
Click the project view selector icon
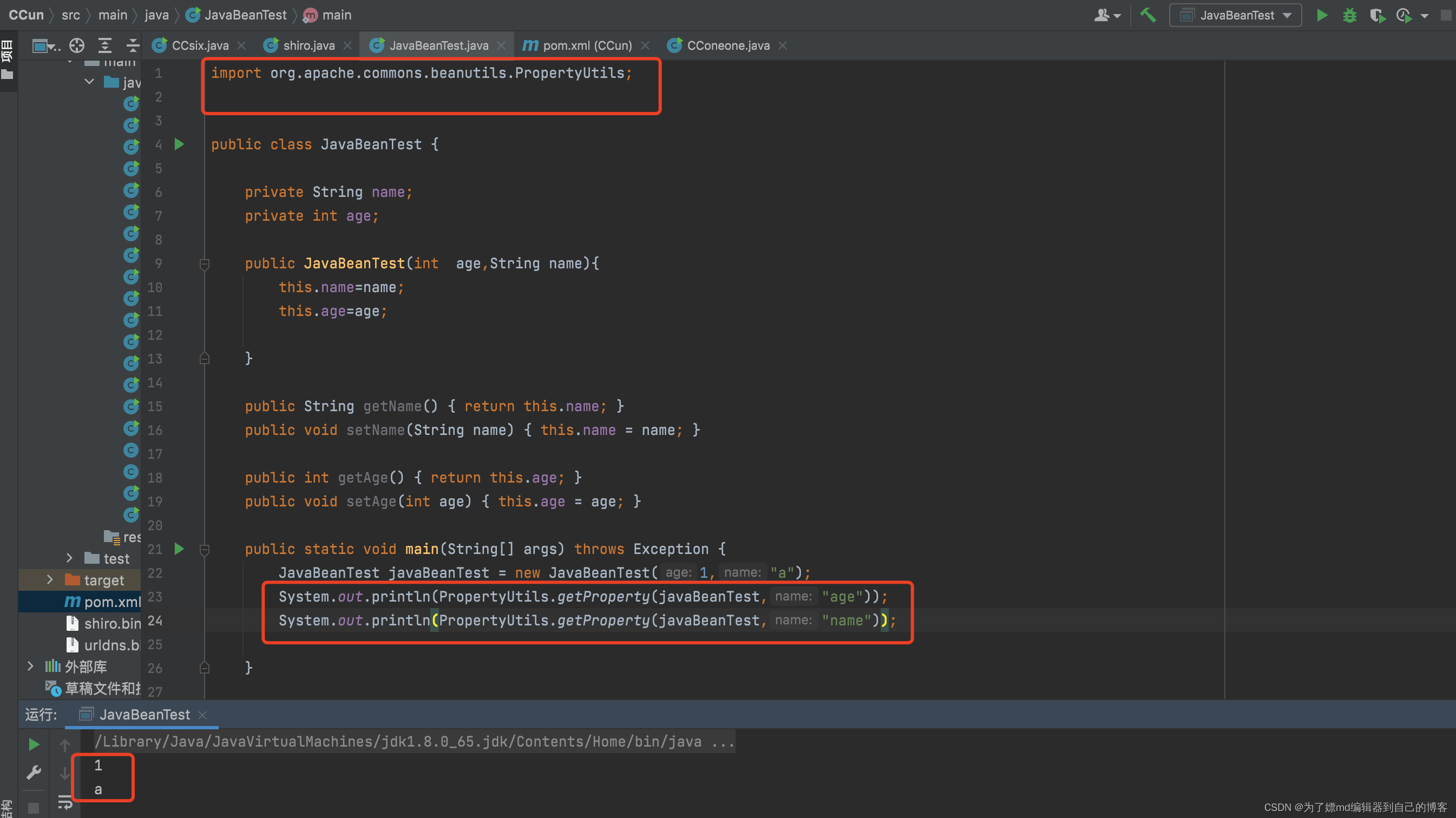tap(45, 45)
